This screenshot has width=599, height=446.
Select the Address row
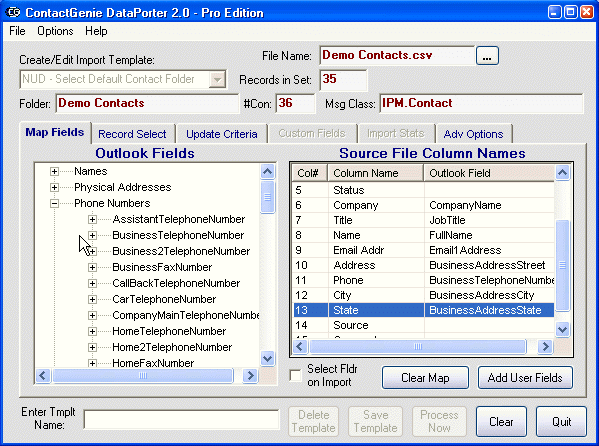[423, 265]
